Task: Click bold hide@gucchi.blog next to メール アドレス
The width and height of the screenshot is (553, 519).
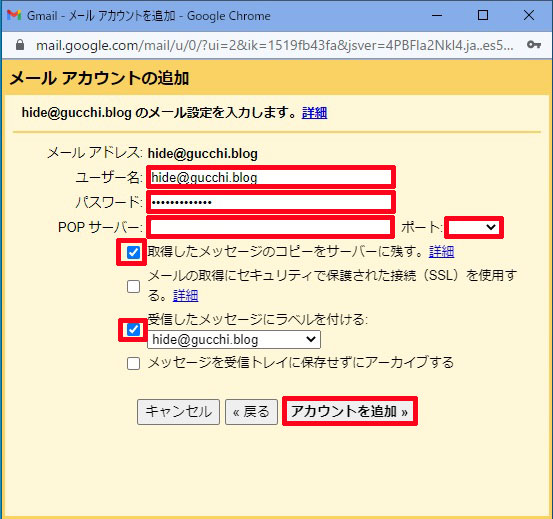Action: pos(203,154)
